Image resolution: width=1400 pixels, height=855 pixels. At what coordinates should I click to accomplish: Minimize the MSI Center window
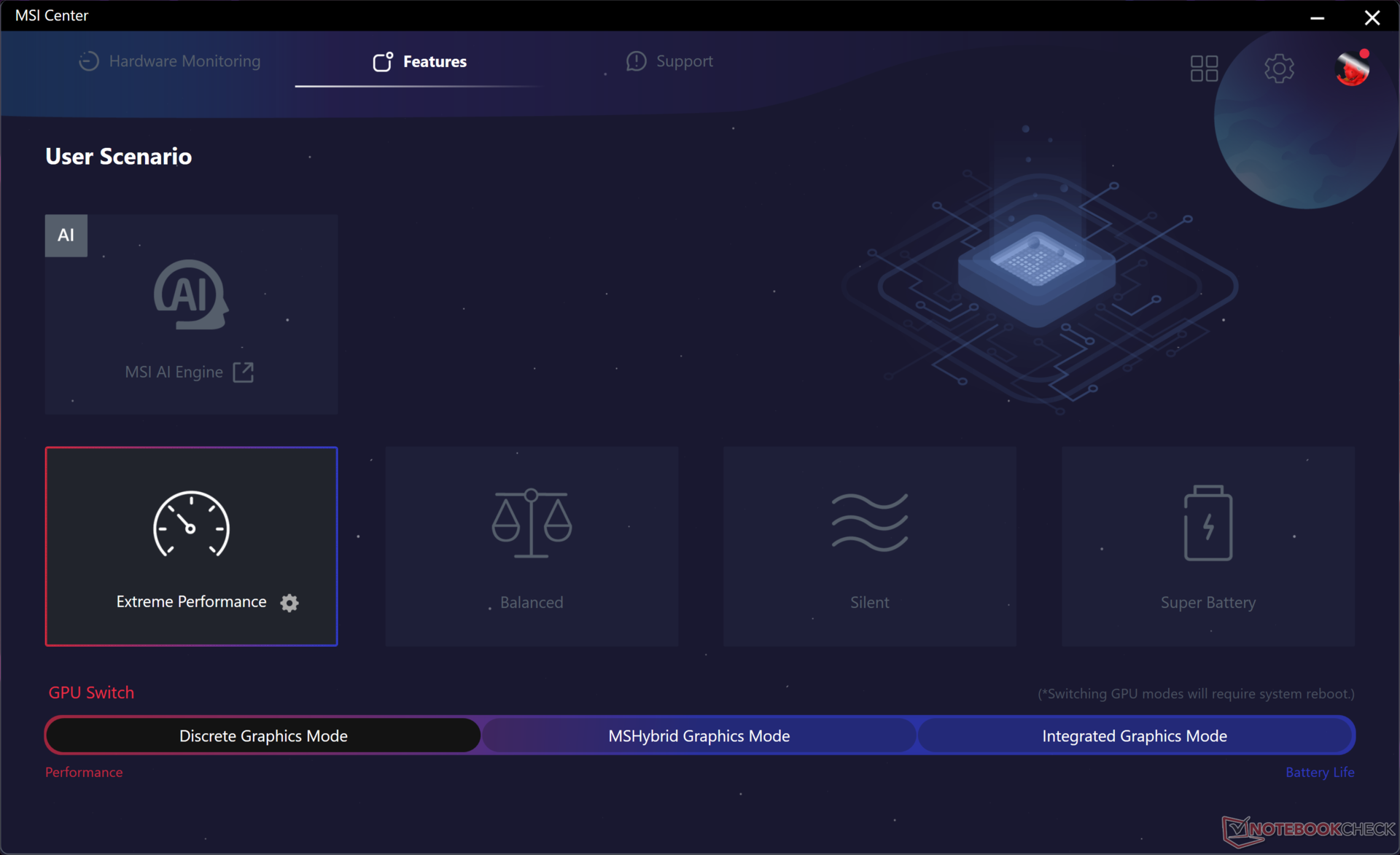coord(1317,17)
